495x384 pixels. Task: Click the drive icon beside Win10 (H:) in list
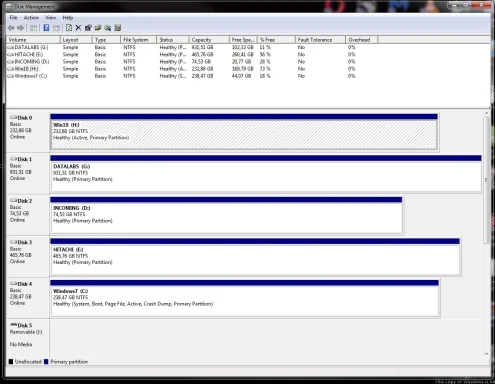pyautogui.click(x=10, y=69)
